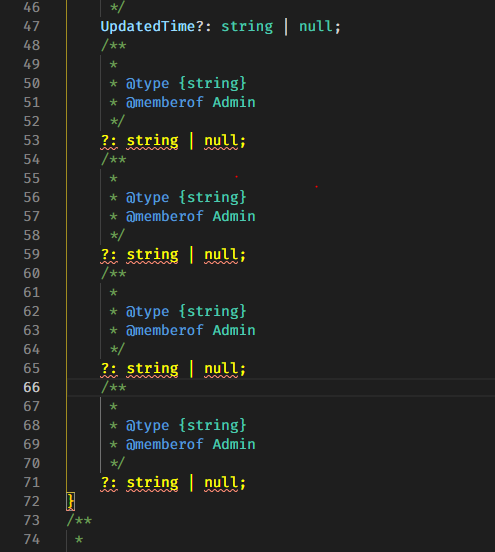Viewport: 495px width, 552px height.
Task: Click Admin in the comment on line 63
Action: [234, 331]
